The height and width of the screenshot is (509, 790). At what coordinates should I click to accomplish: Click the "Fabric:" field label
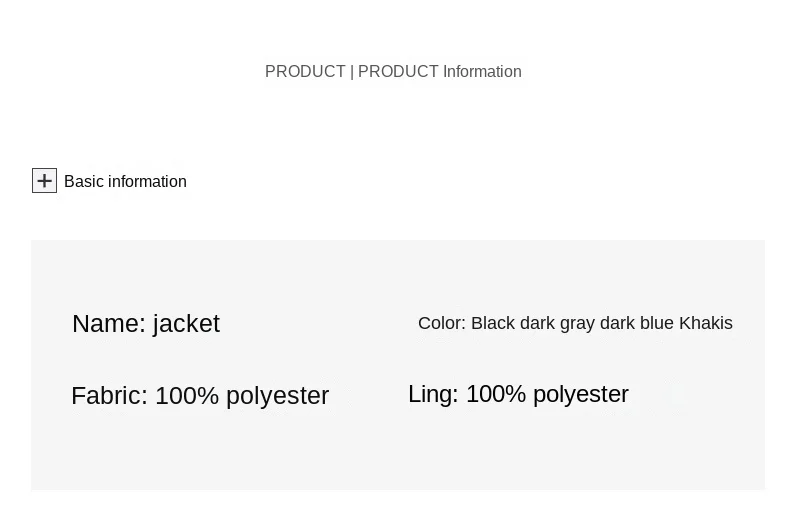[109, 396]
